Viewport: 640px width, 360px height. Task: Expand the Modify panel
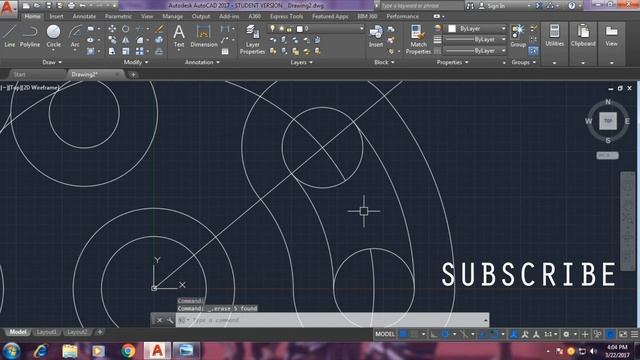pos(136,62)
